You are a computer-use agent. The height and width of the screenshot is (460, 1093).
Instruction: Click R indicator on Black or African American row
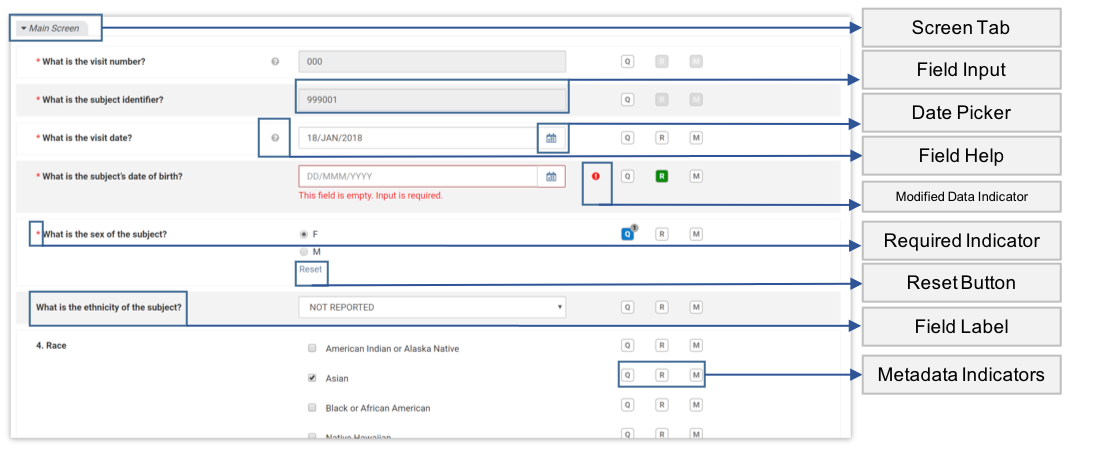coord(662,405)
